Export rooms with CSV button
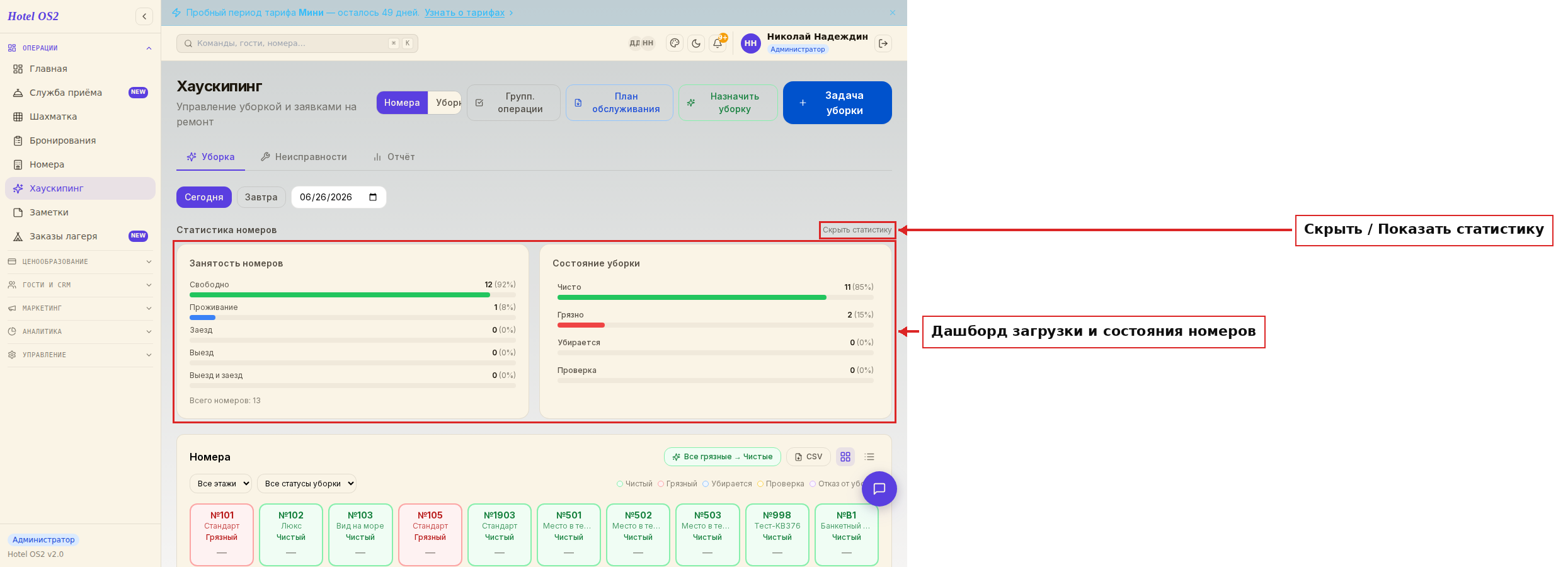This screenshot has height=567, width=1568. point(808,457)
